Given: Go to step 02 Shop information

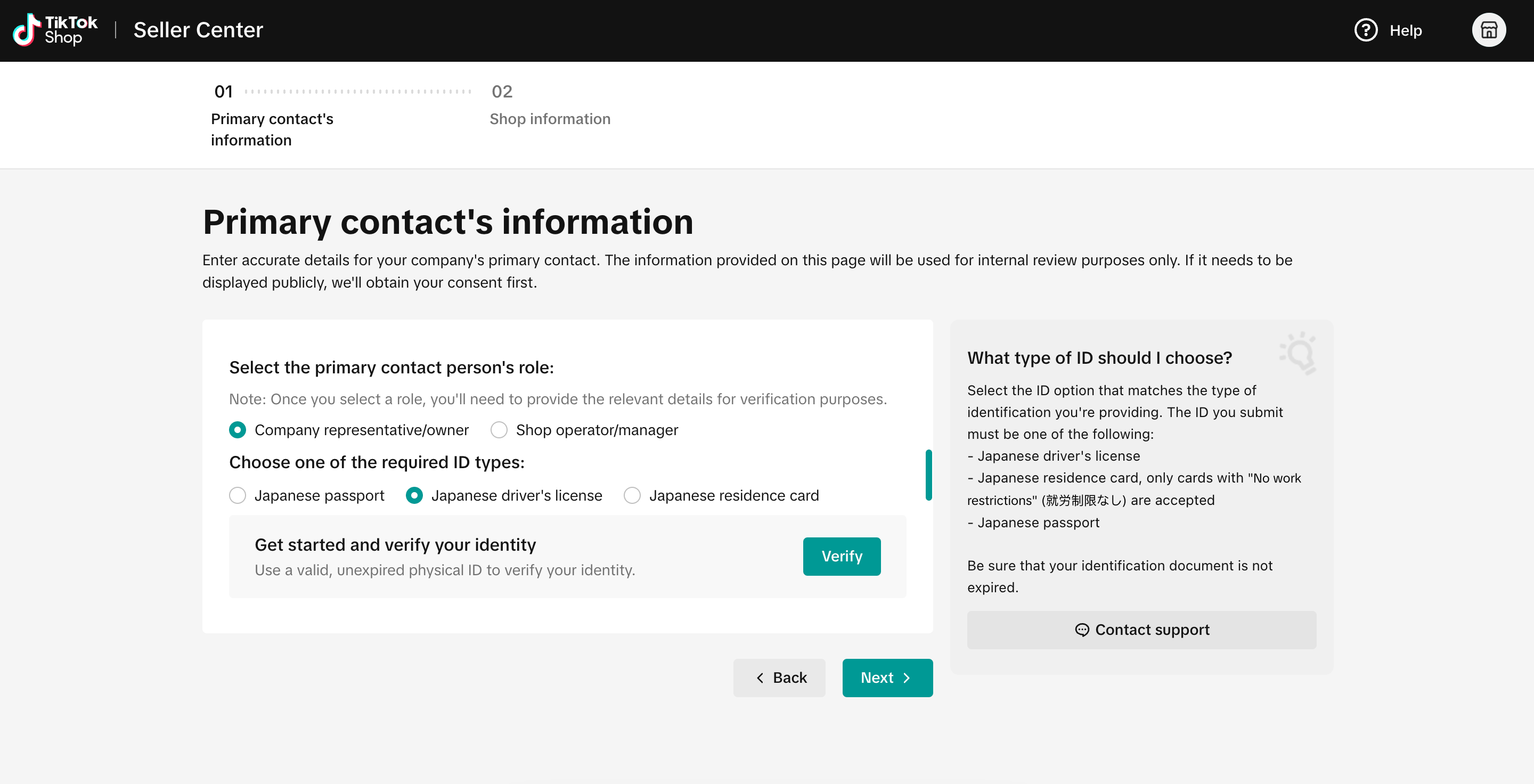Looking at the screenshot, I should pos(549,118).
